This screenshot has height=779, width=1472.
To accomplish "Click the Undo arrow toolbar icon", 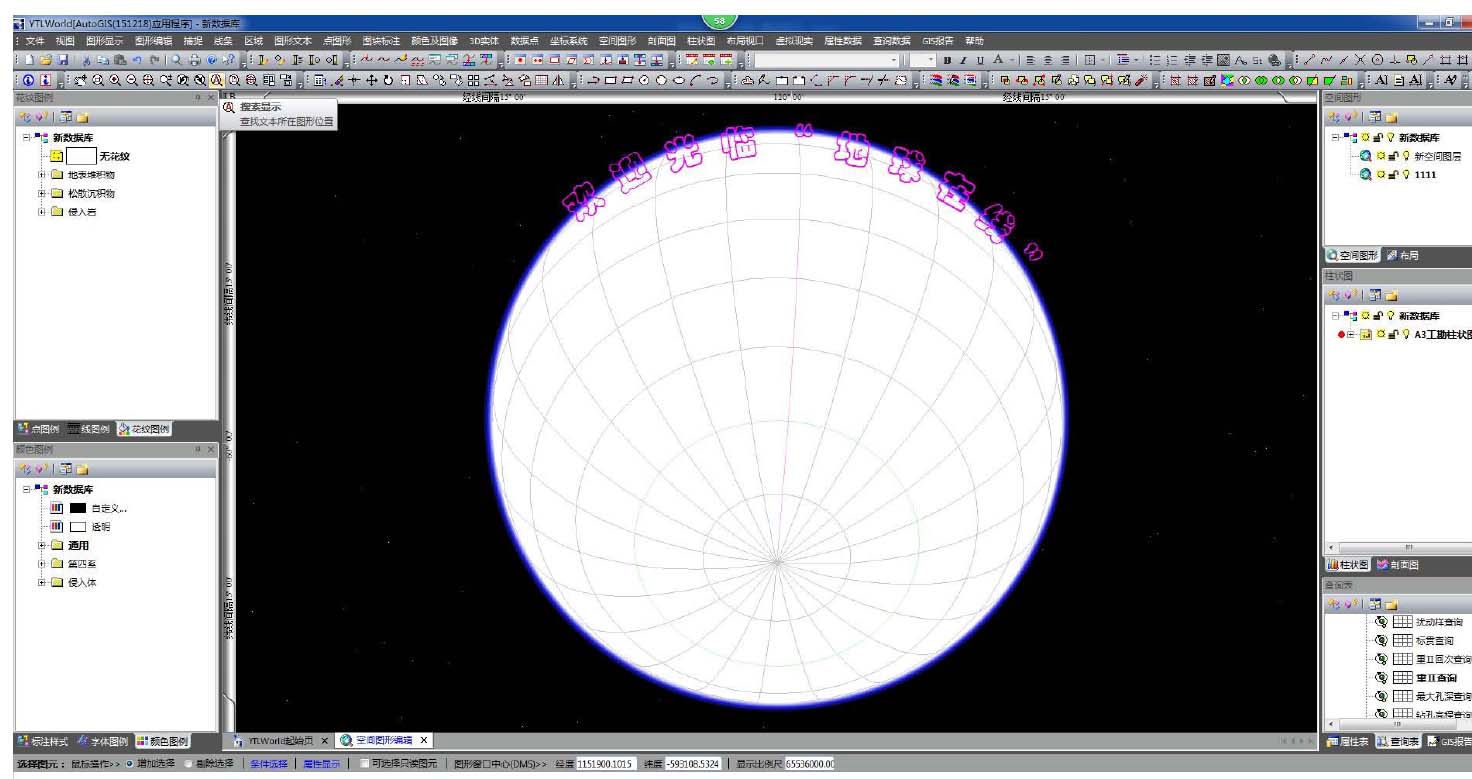I will [x=136, y=60].
